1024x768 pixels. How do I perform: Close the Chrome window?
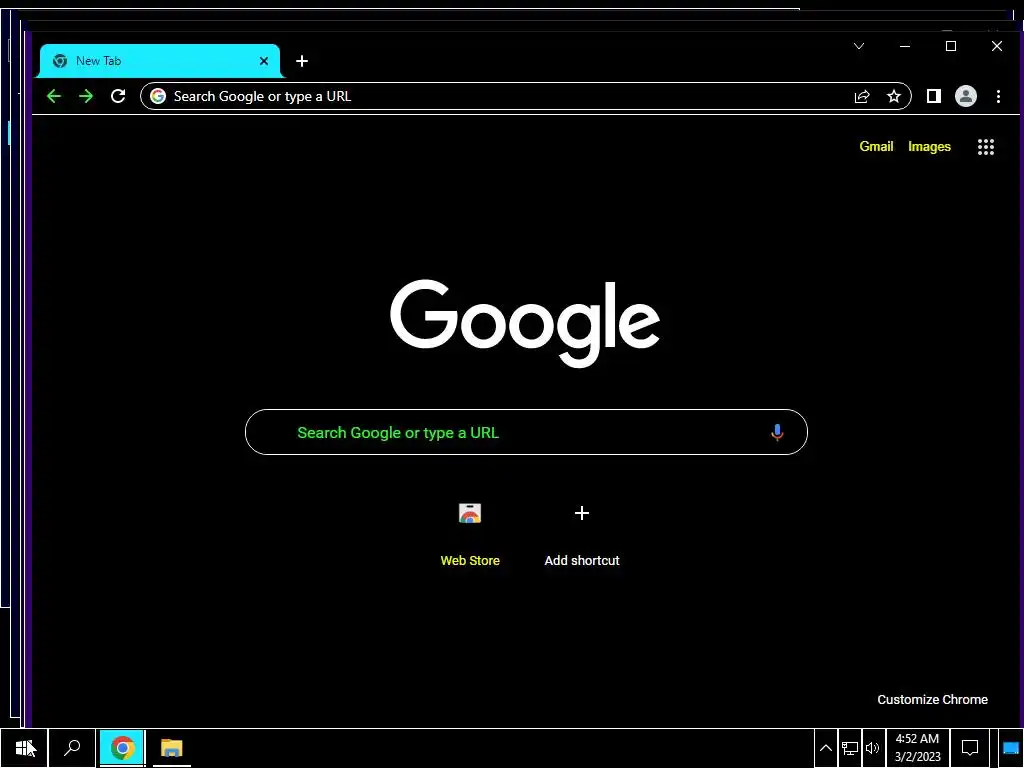(997, 46)
